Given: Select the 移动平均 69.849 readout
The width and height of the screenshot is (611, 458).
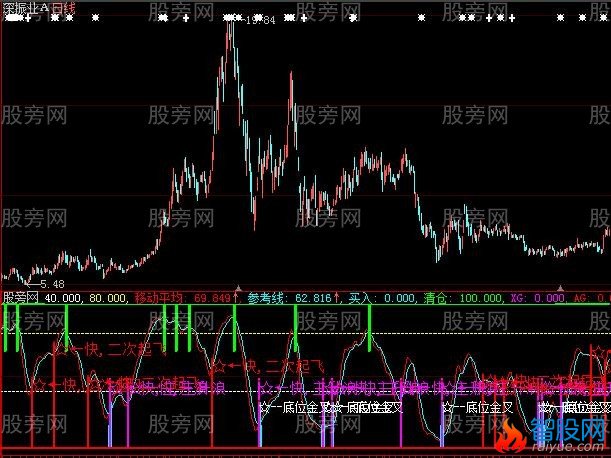Looking at the screenshot, I should point(183,299).
